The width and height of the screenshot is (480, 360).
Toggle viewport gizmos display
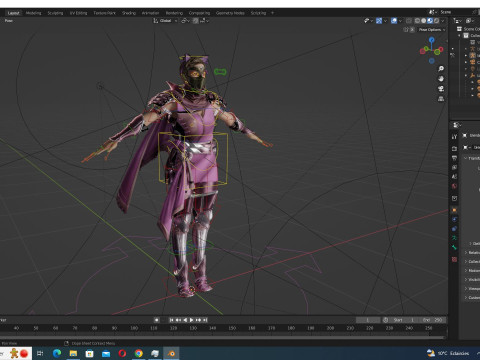click(x=379, y=21)
